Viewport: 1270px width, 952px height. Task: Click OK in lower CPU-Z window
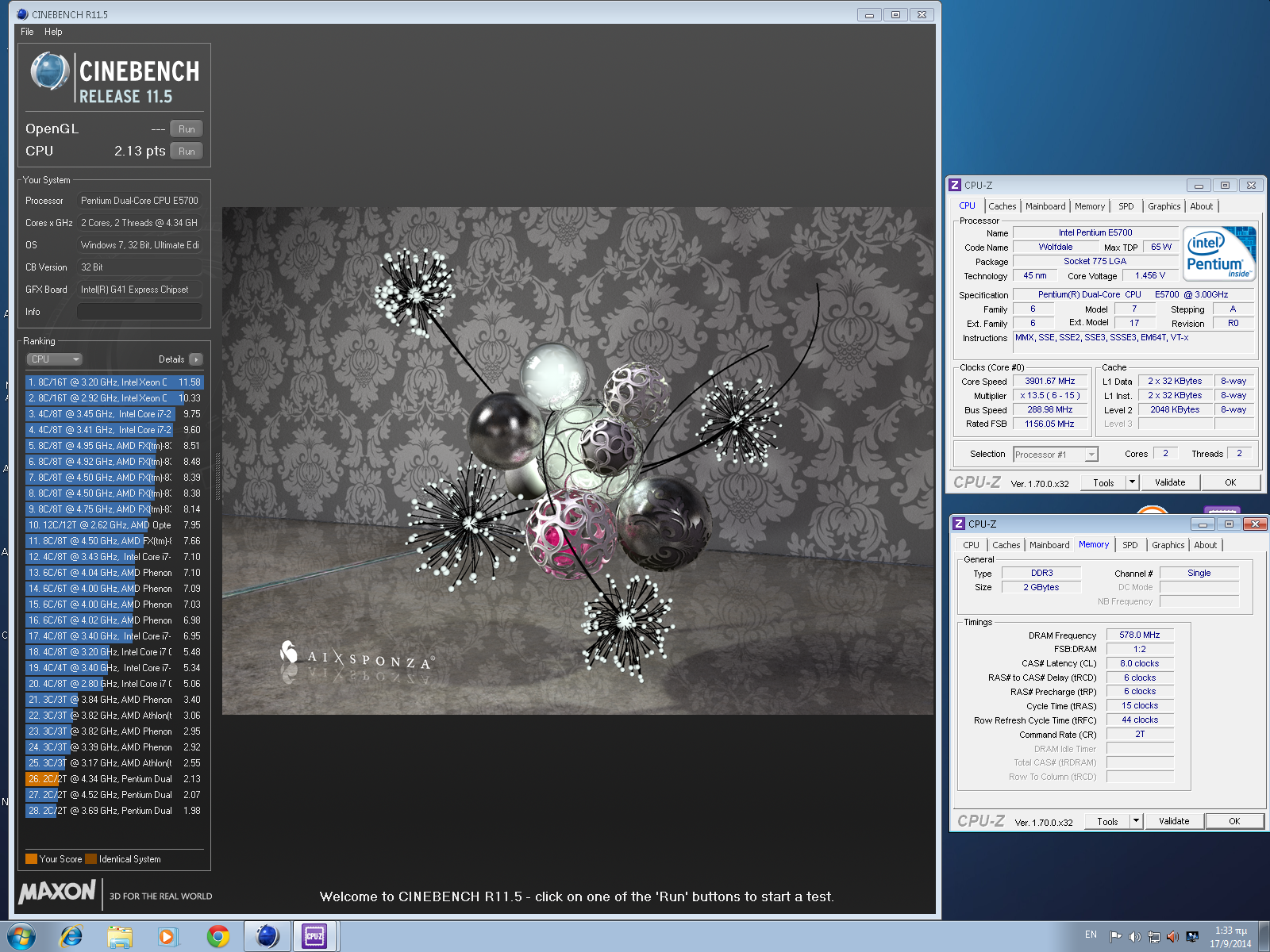pyautogui.click(x=1234, y=821)
